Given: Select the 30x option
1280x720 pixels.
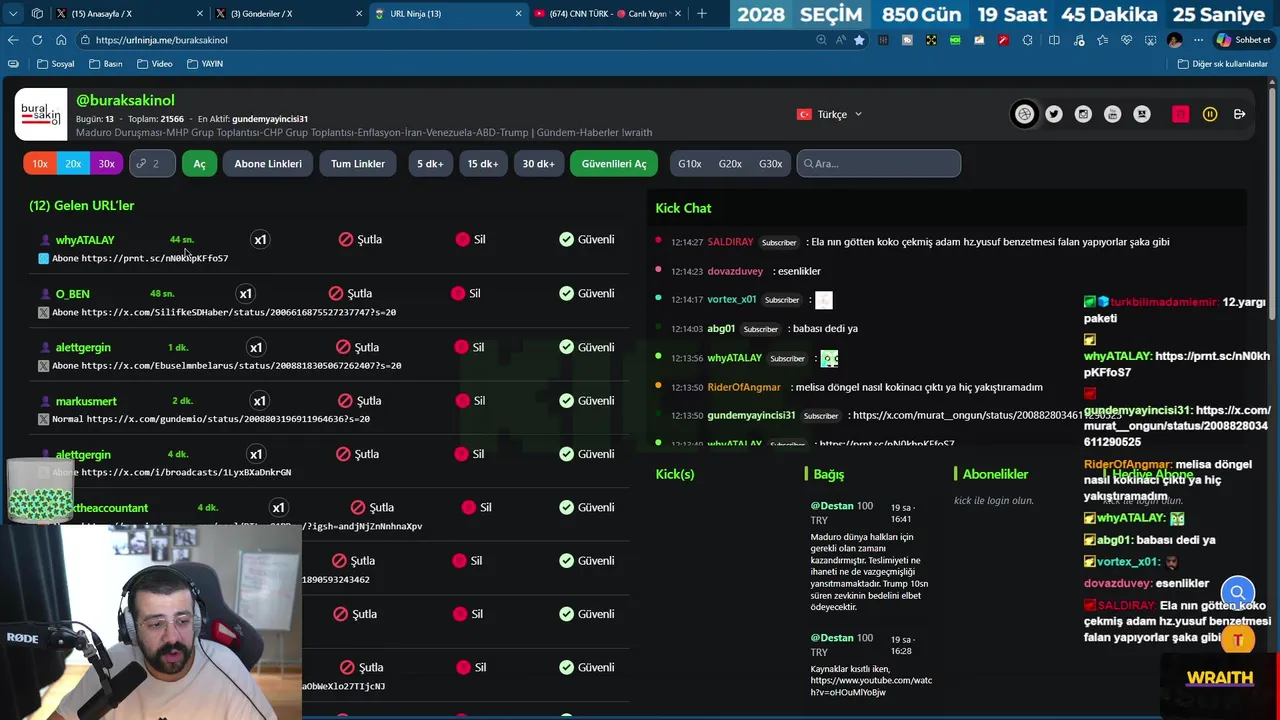Looking at the screenshot, I should click(106, 163).
